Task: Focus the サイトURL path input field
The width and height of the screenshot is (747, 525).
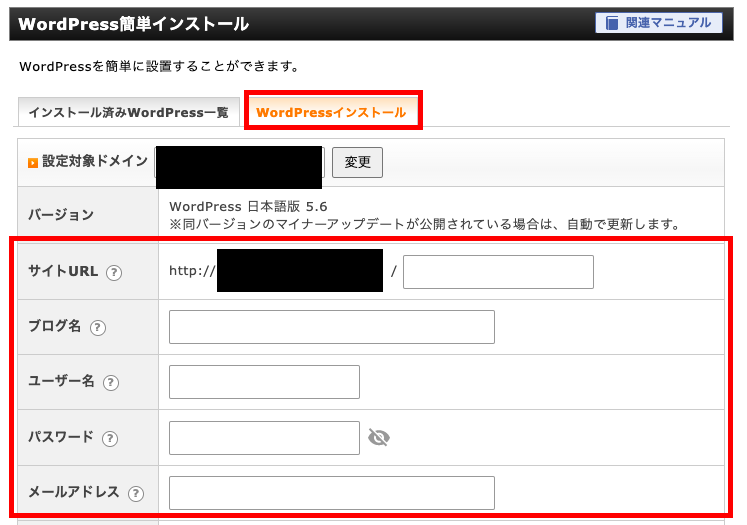Action: (498, 272)
